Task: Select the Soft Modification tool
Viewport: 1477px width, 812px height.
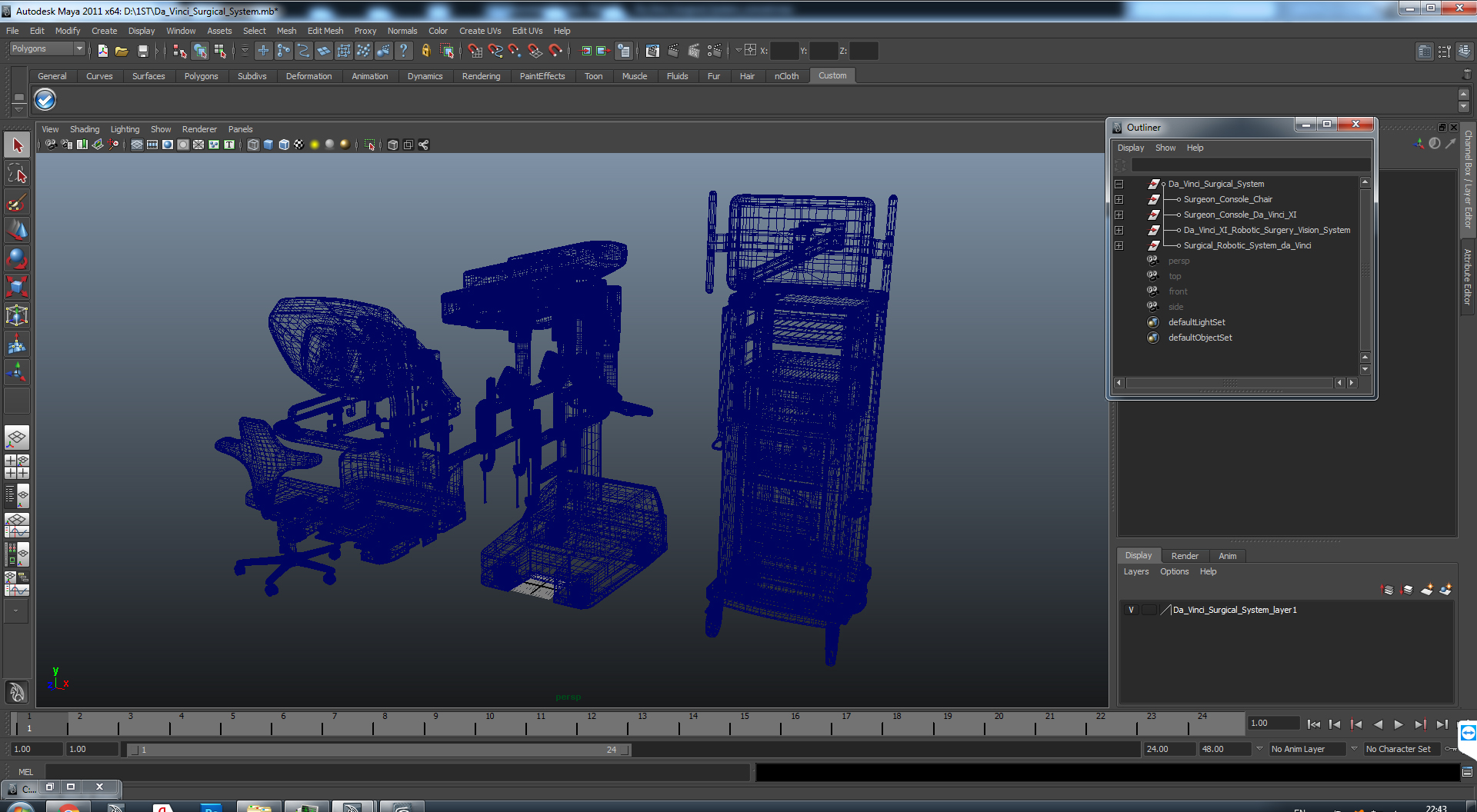Action: point(17,344)
